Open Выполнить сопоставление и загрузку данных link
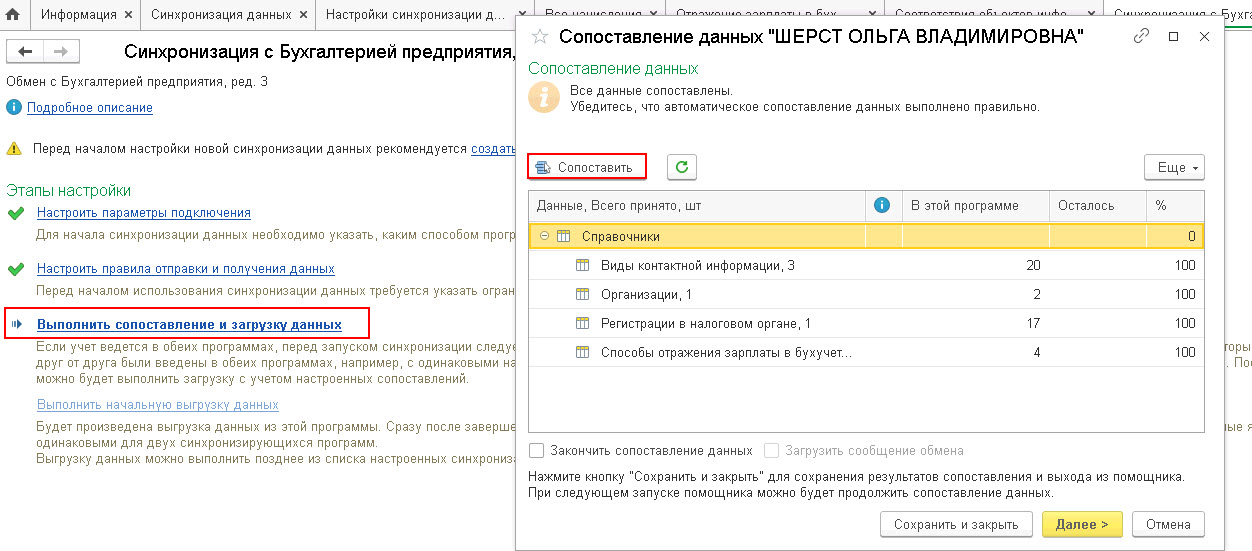The image size is (1252, 551). pos(189,325)
